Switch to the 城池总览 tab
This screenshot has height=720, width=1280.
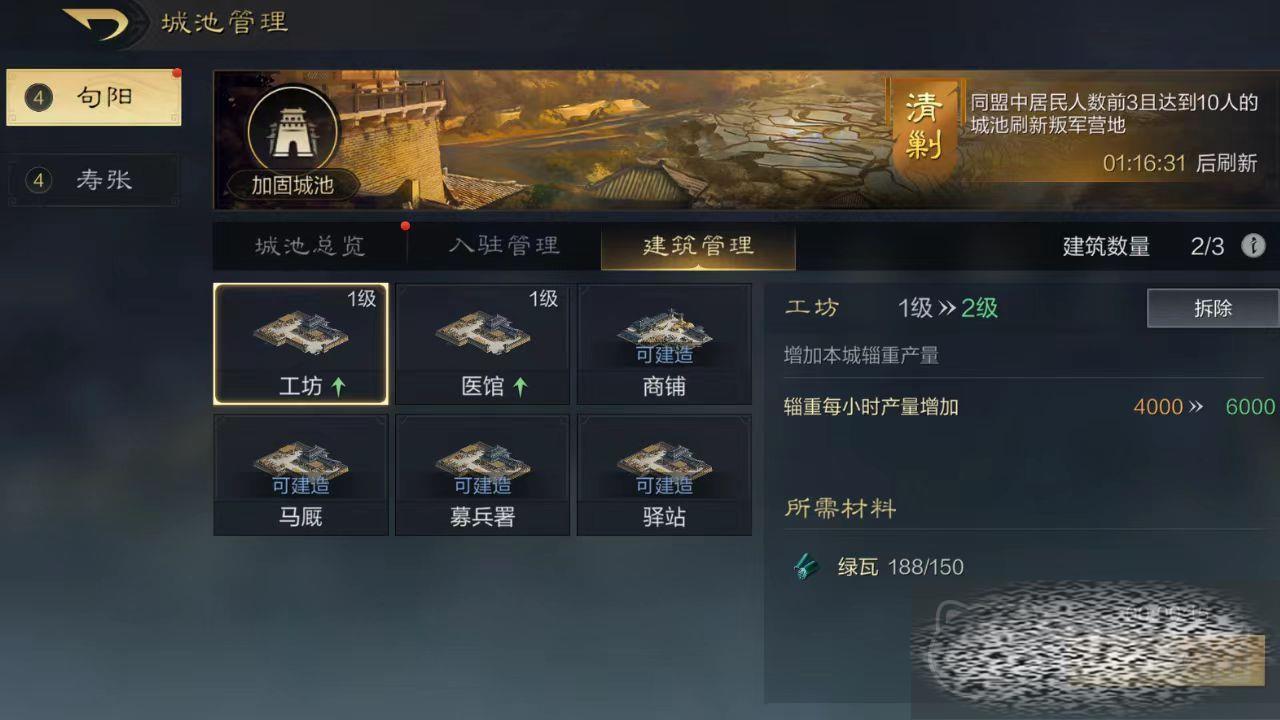click(310, 246)
